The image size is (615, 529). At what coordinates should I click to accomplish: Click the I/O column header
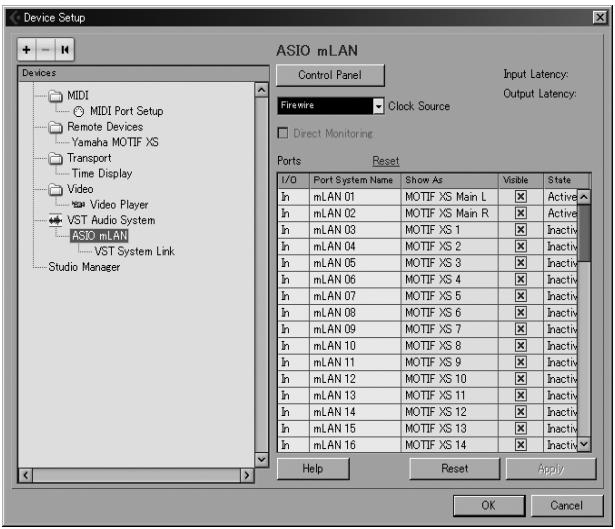click(x=293, y=180)
